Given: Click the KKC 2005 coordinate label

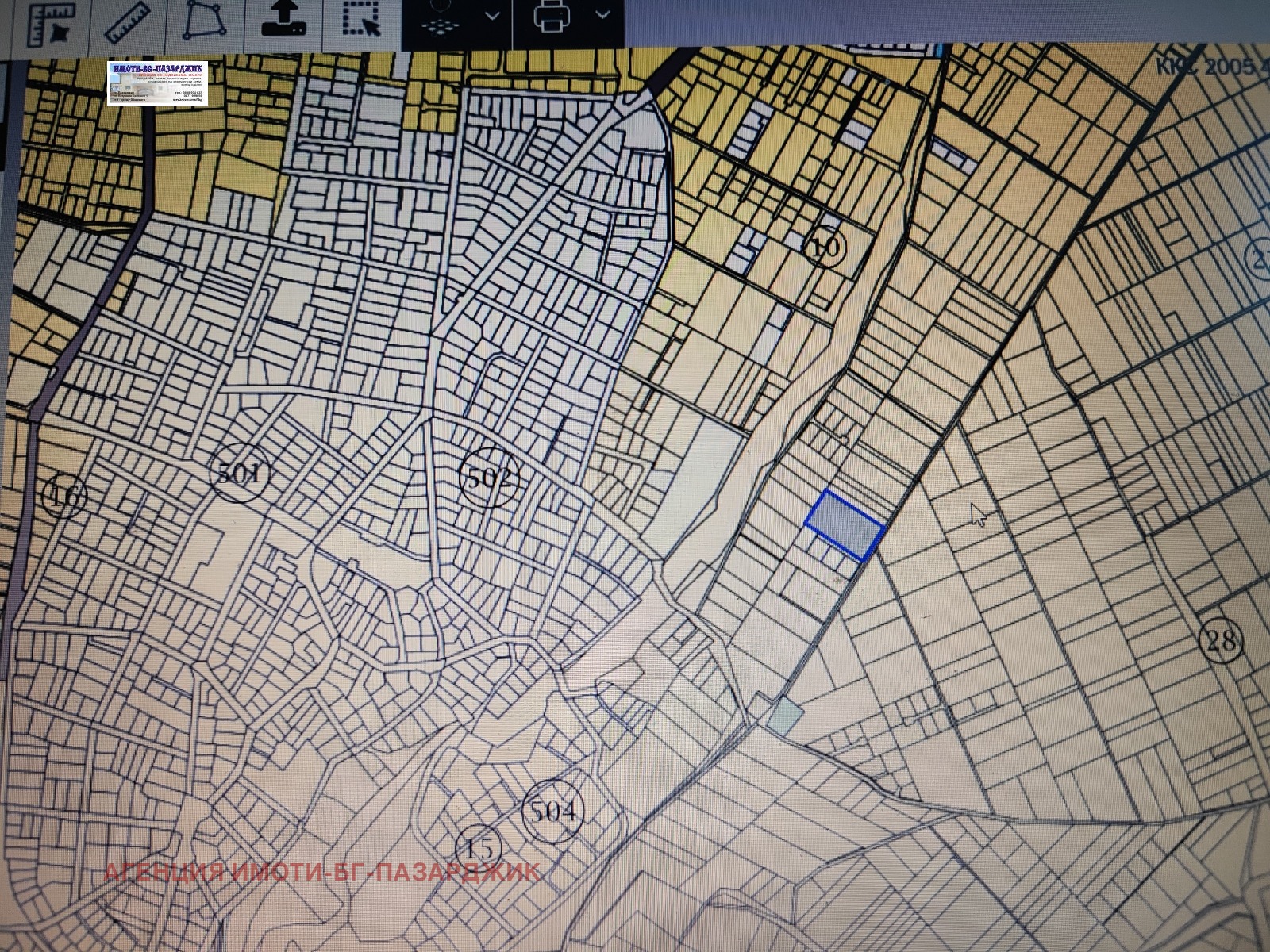Looking at the screenshot, I should [1212, 67].
